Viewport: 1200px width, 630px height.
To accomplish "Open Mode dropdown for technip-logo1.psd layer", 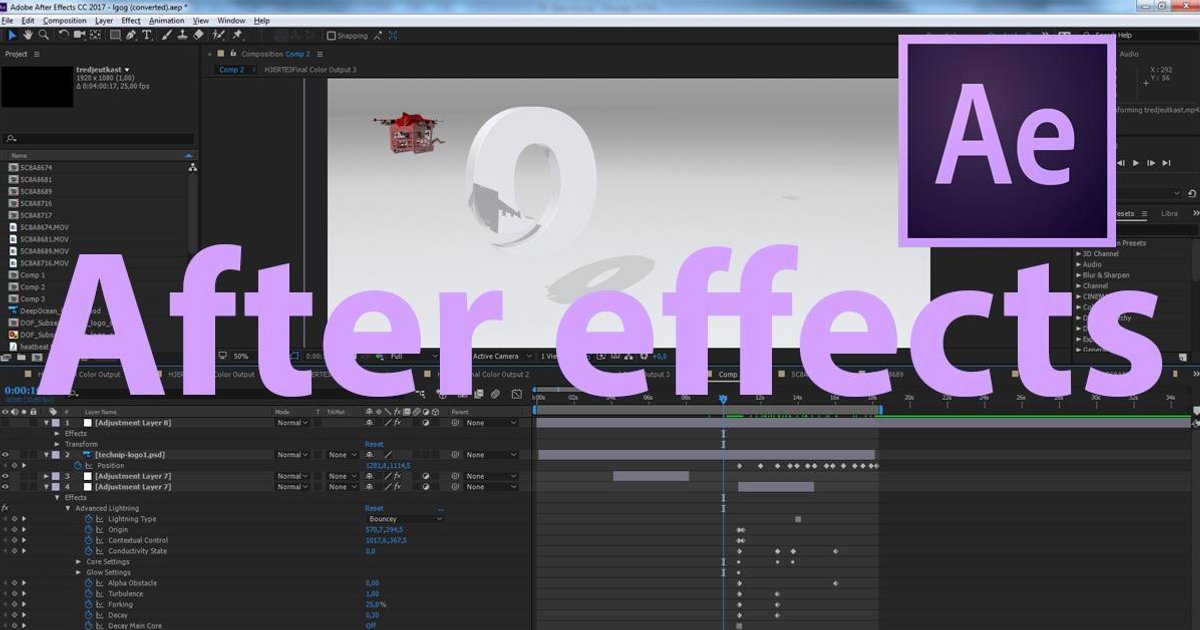I will [293, 455].
